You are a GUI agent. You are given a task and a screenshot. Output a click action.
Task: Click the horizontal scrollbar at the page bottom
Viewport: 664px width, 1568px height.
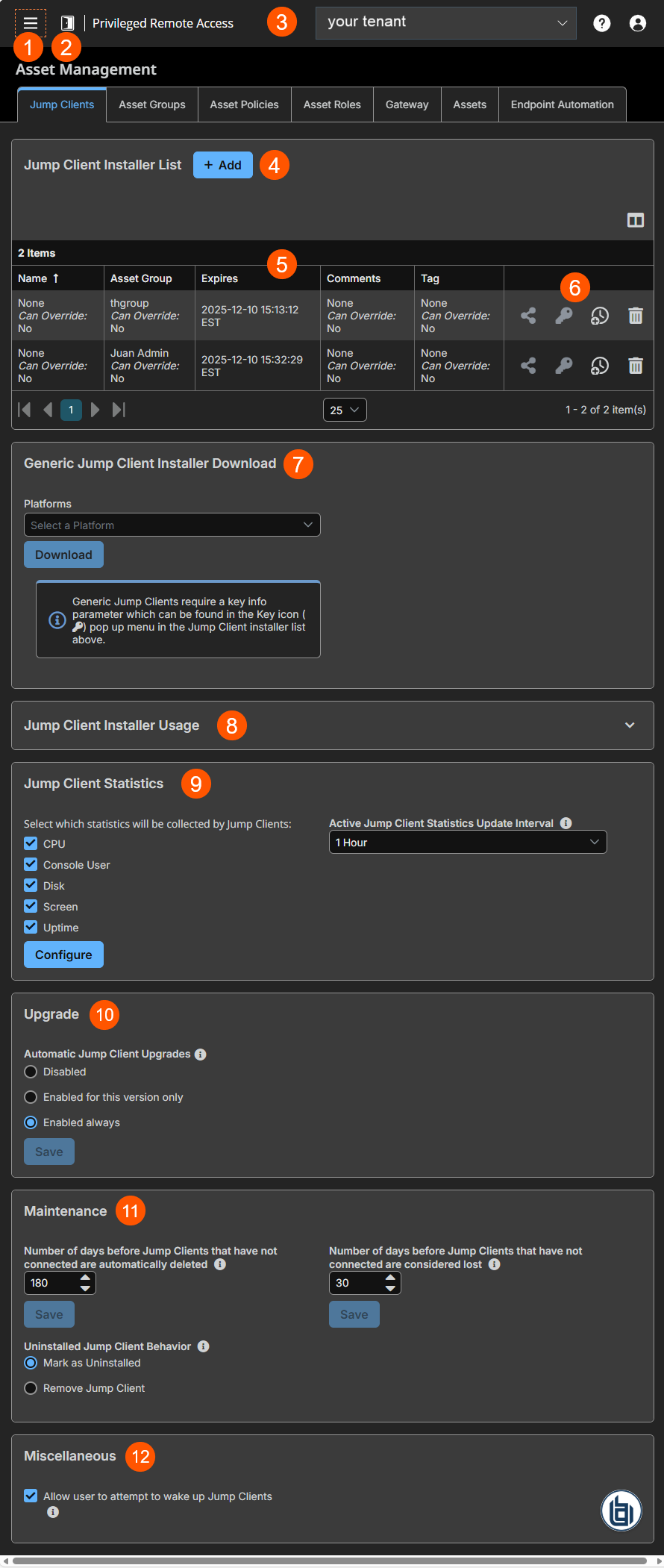click(330, 1561)
